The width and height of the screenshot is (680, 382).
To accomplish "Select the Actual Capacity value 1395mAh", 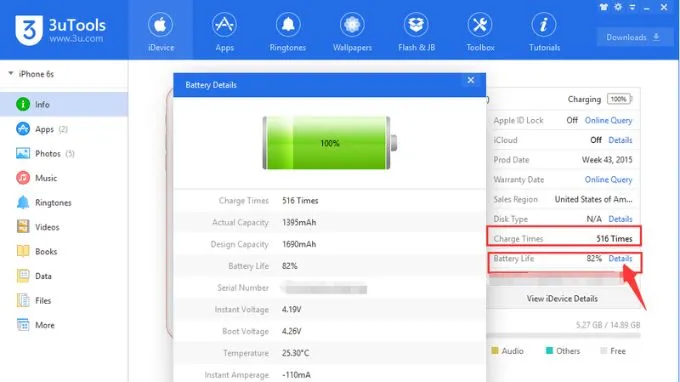I will click(299, 222).
